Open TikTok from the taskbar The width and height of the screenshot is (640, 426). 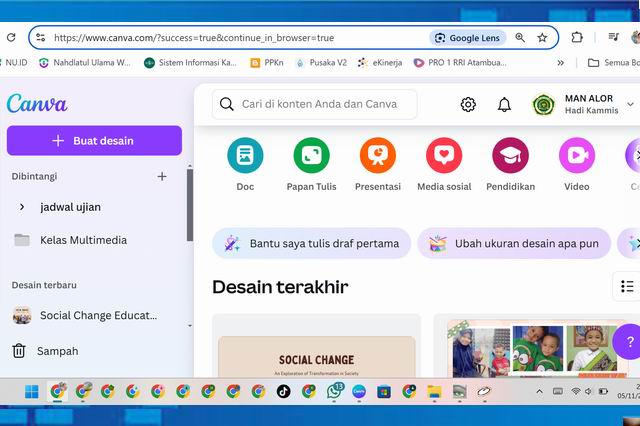click(283, 391)
